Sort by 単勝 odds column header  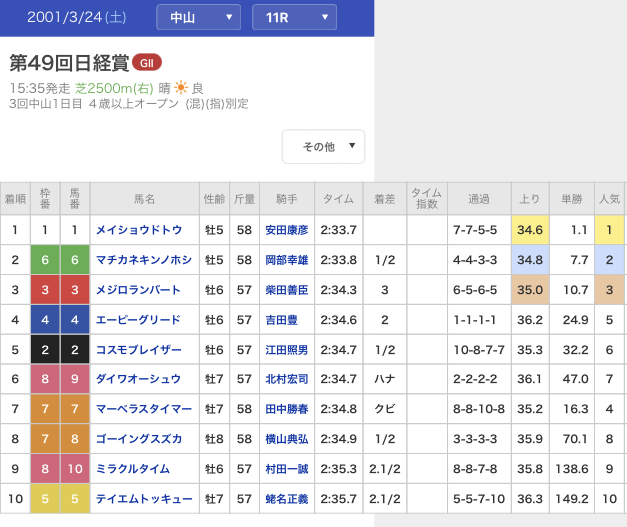[x=572, y=199]
